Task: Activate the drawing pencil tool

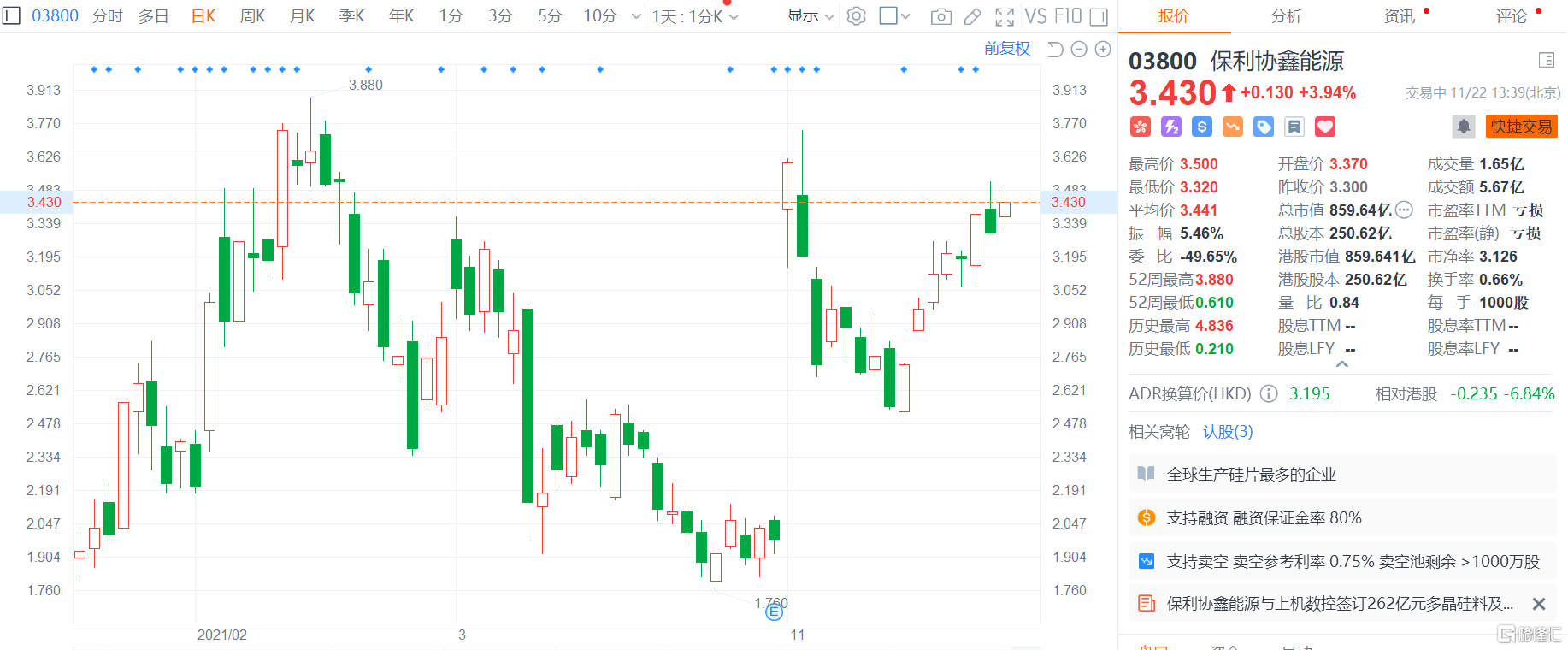Action: point(973,16)
